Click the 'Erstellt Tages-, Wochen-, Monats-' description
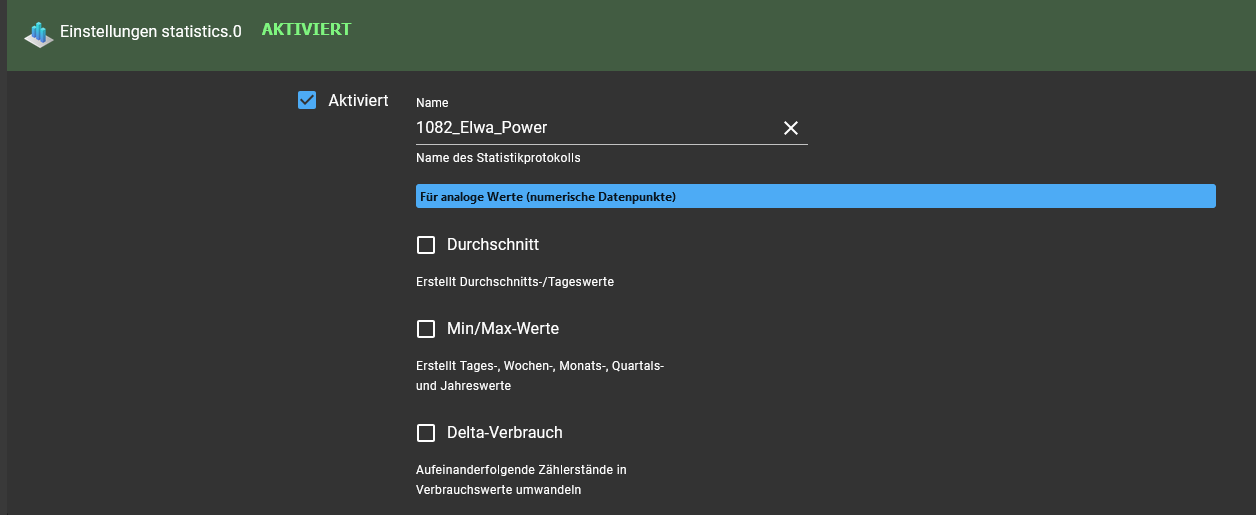 click(540, 376)
